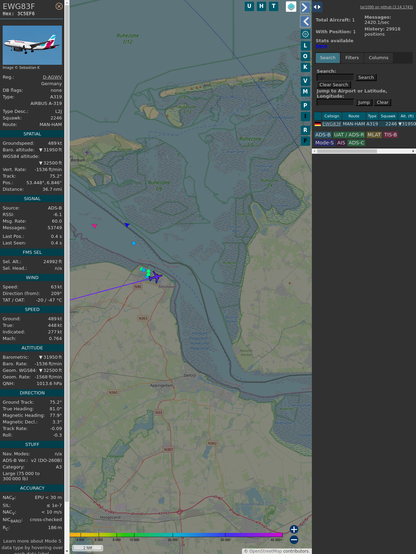Screen dimensions: 416x554
Task: Zoom in with the plus button
Action: pos(294,529)
